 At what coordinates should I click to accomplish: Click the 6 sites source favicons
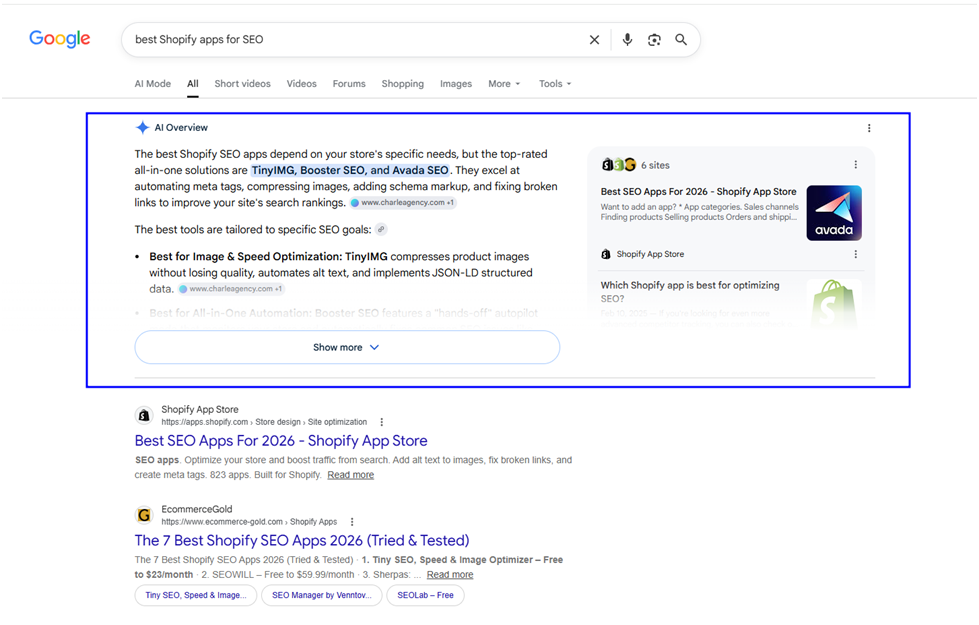pyautogui.click(x=619, y=165)
